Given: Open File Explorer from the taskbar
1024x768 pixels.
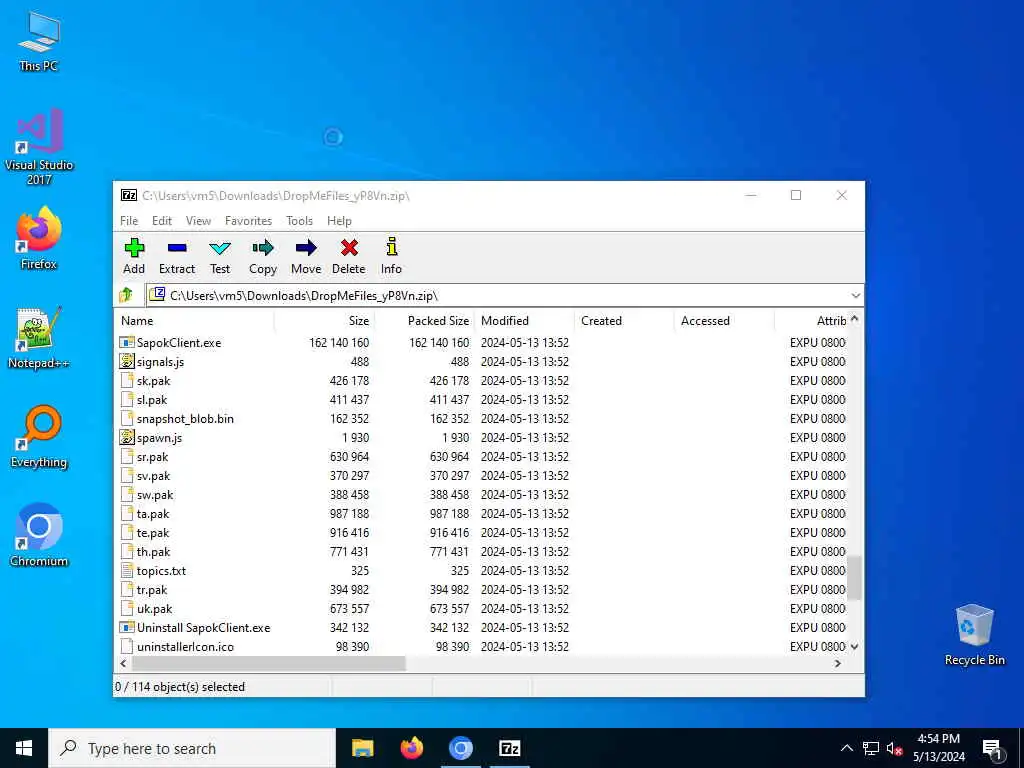Looking at the screenshot, I should pos(362,748).
